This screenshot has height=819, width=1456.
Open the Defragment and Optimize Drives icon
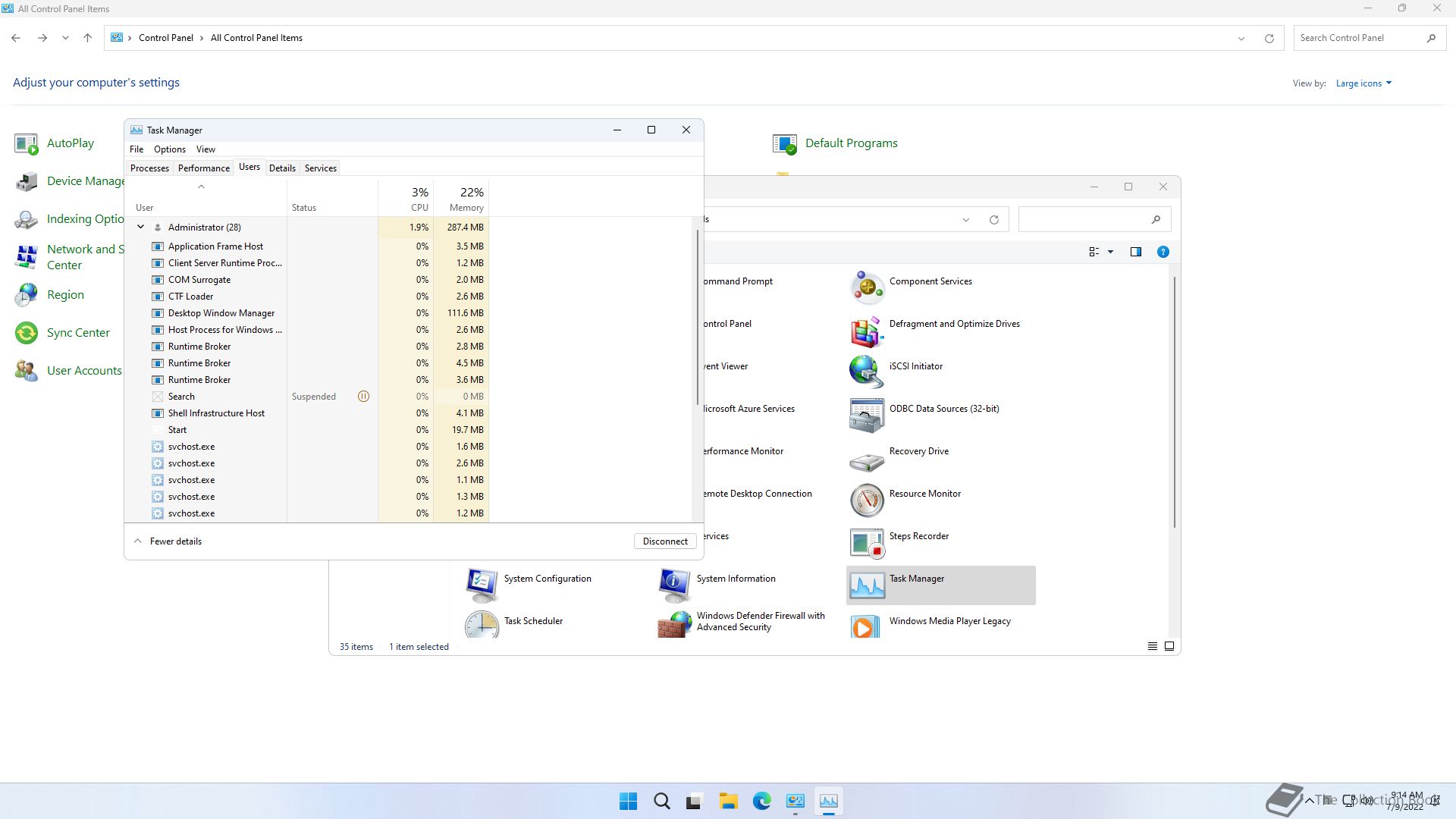(867, 331)
